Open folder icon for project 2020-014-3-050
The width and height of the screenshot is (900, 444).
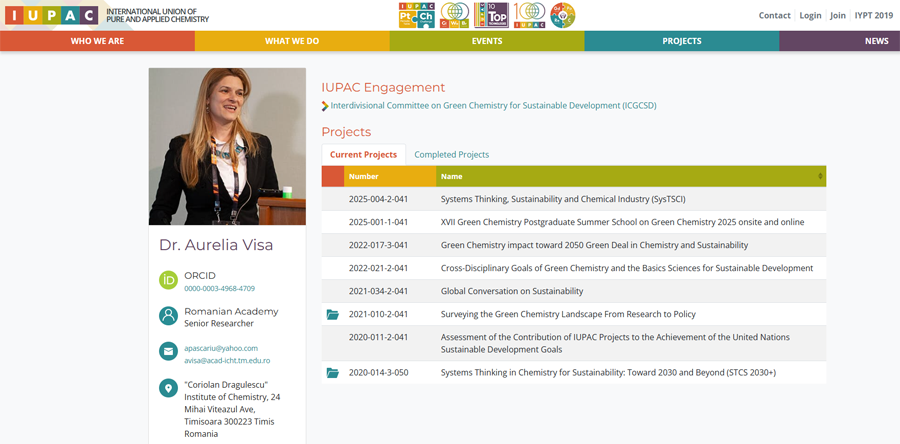[333, 373]
